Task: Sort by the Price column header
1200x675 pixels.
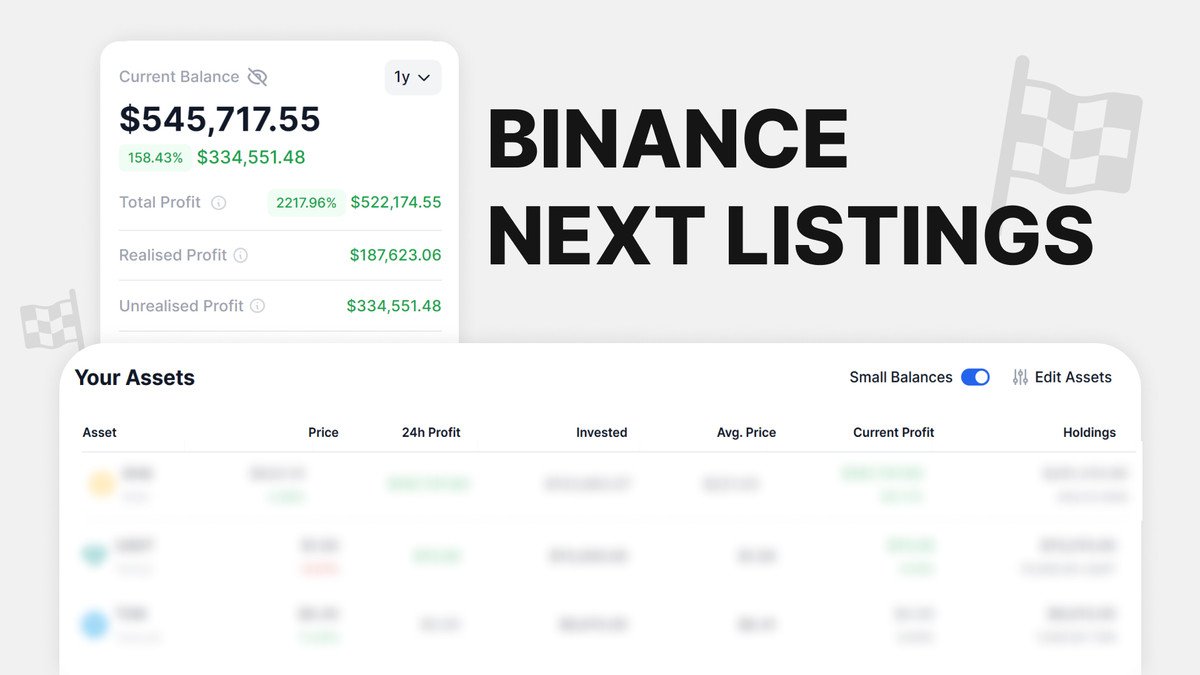Action: tap(323, 432)
